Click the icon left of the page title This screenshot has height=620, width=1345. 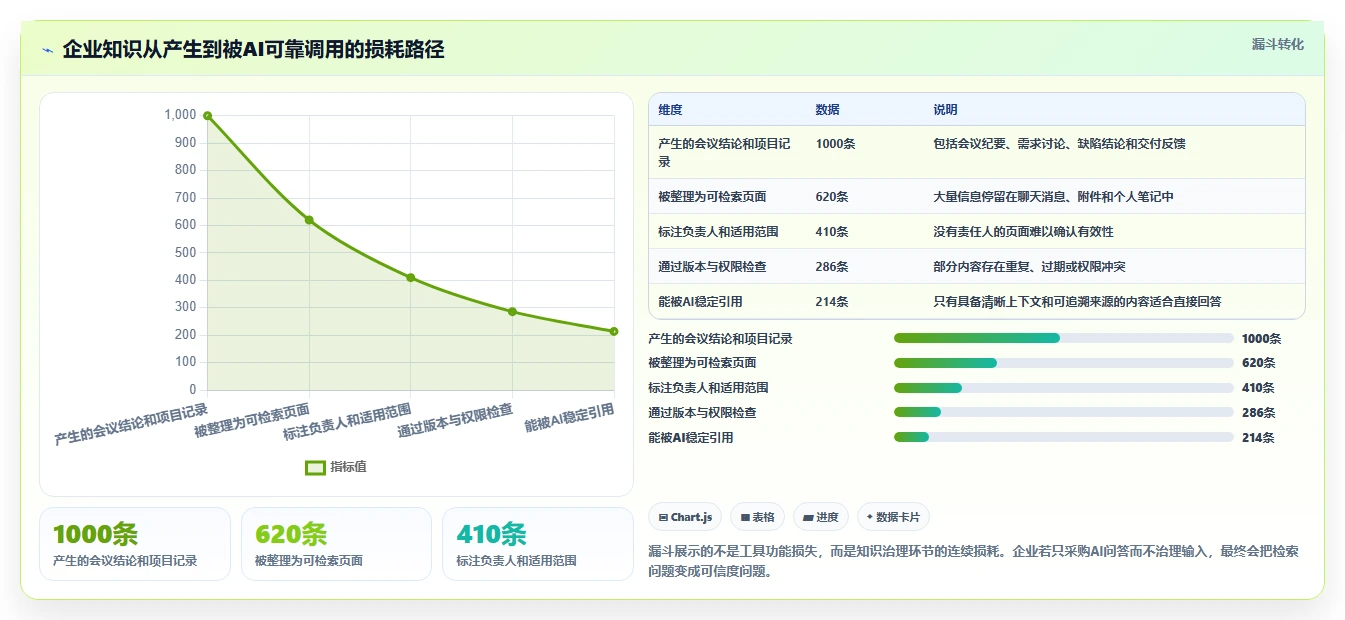tap(47, 50)
